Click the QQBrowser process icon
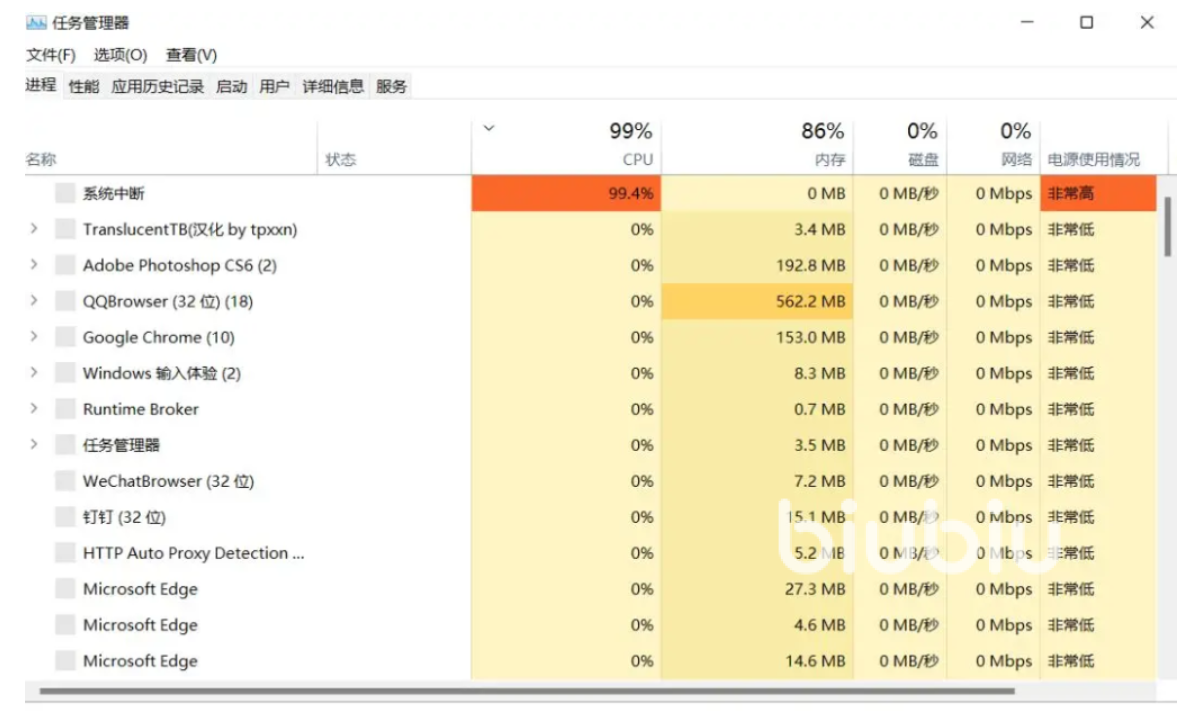The width and height of the screenshot is (1198, 711). click(65, 302)
